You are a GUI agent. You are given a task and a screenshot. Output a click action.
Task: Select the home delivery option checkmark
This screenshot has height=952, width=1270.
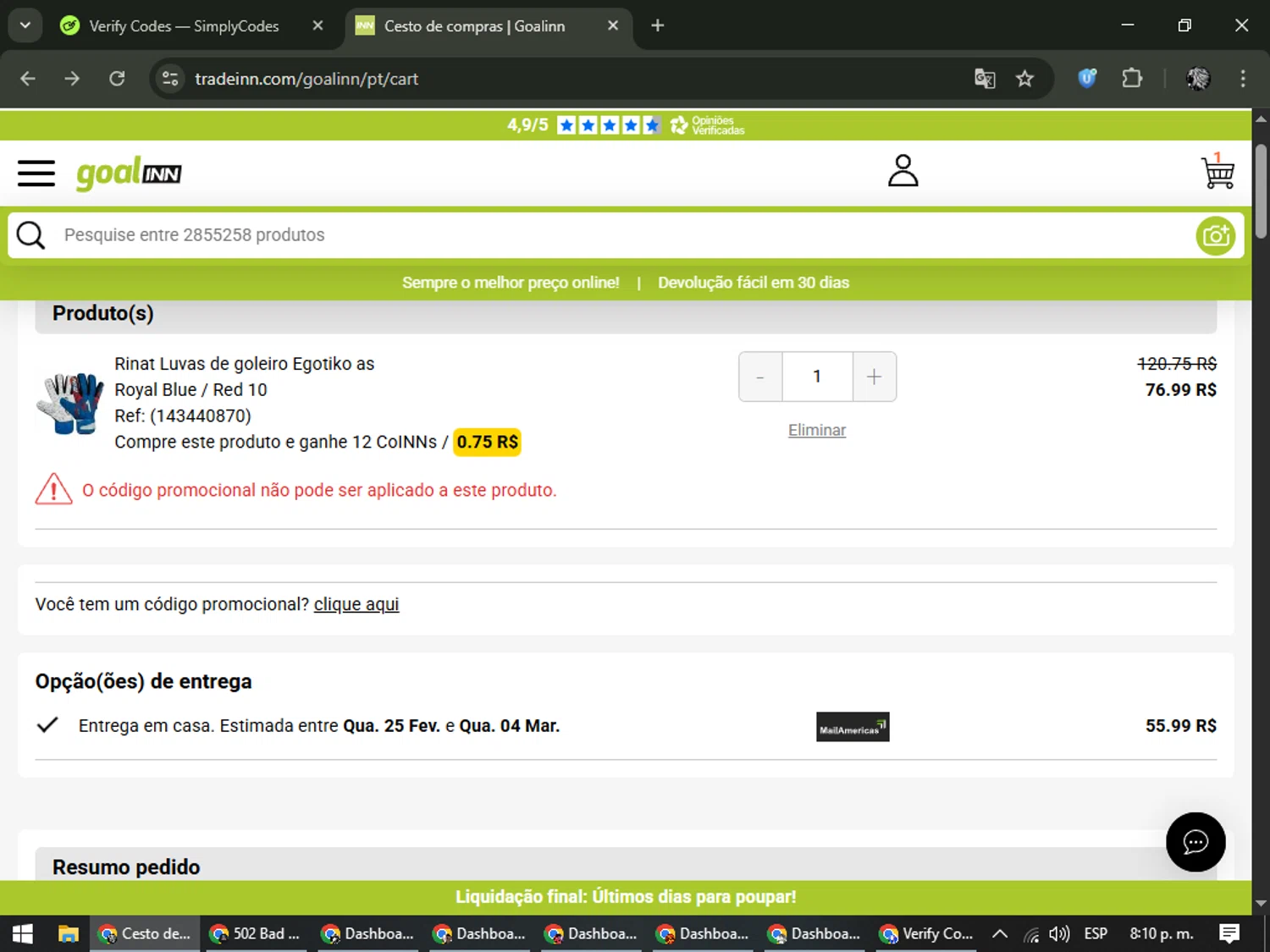coord(48,725)
